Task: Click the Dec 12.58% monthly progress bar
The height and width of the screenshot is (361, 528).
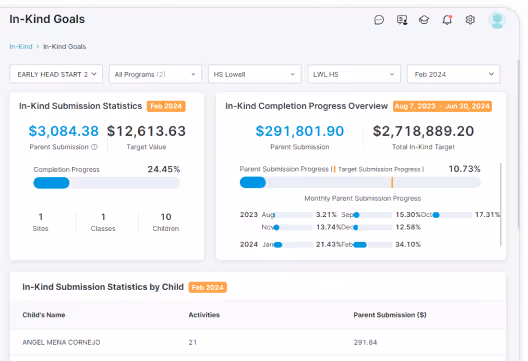Action: (373, 228)
